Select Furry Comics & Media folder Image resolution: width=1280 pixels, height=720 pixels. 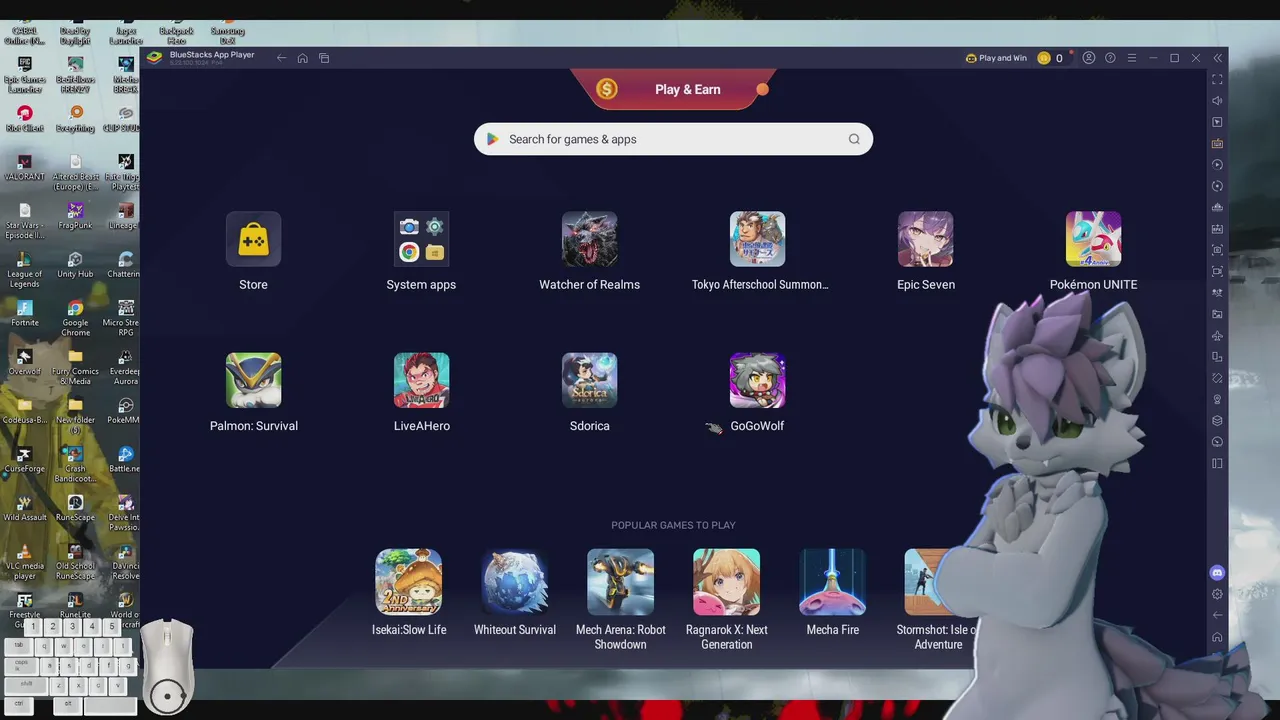click(75, 366)
